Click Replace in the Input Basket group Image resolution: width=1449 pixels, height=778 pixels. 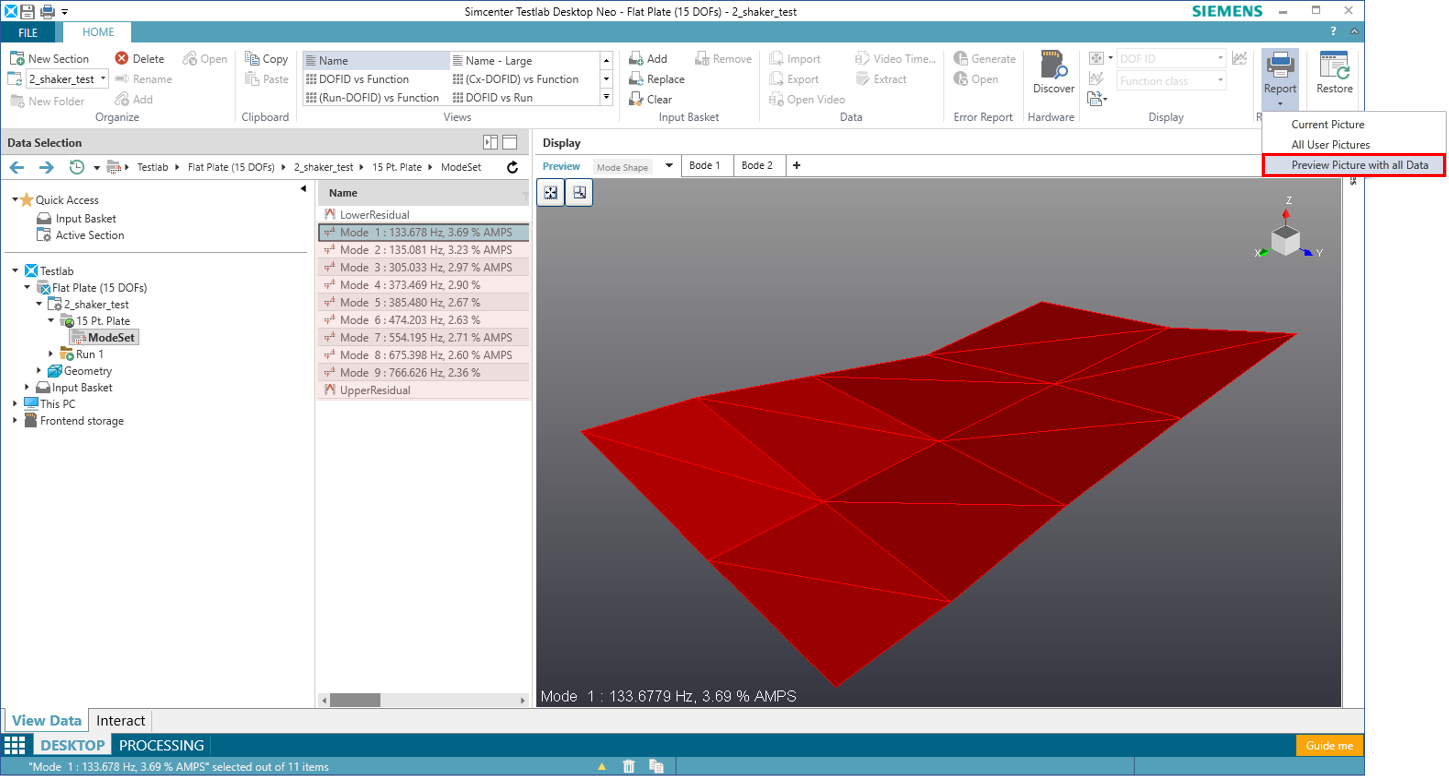pos(656,79)
